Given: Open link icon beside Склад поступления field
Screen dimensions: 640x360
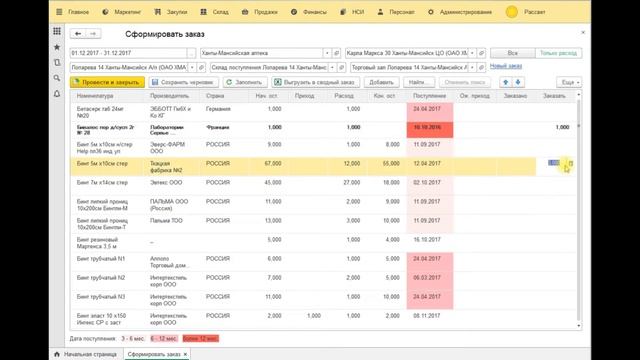Looking at the screenshot, I should 342,67.
